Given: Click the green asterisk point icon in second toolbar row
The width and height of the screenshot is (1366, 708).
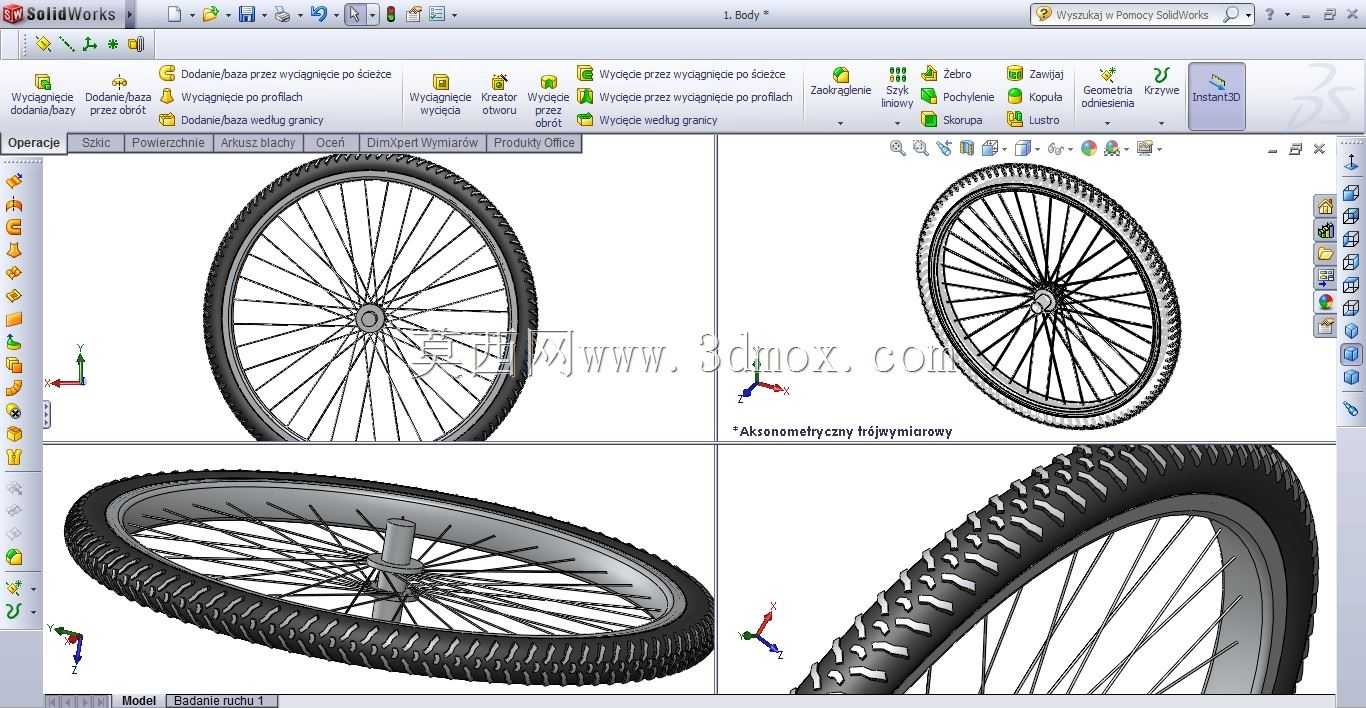Looking at the screenshot, I should point(112,44).
